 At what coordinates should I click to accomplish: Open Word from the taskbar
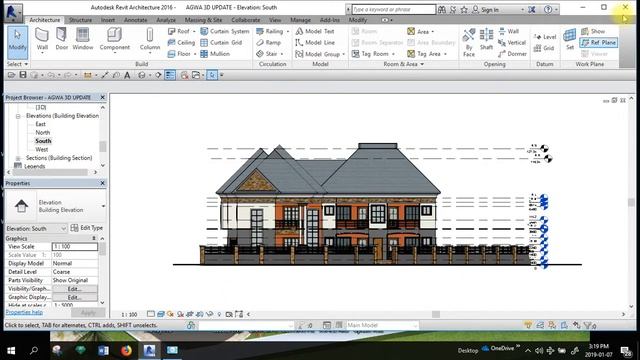click(x=103, y=350)
